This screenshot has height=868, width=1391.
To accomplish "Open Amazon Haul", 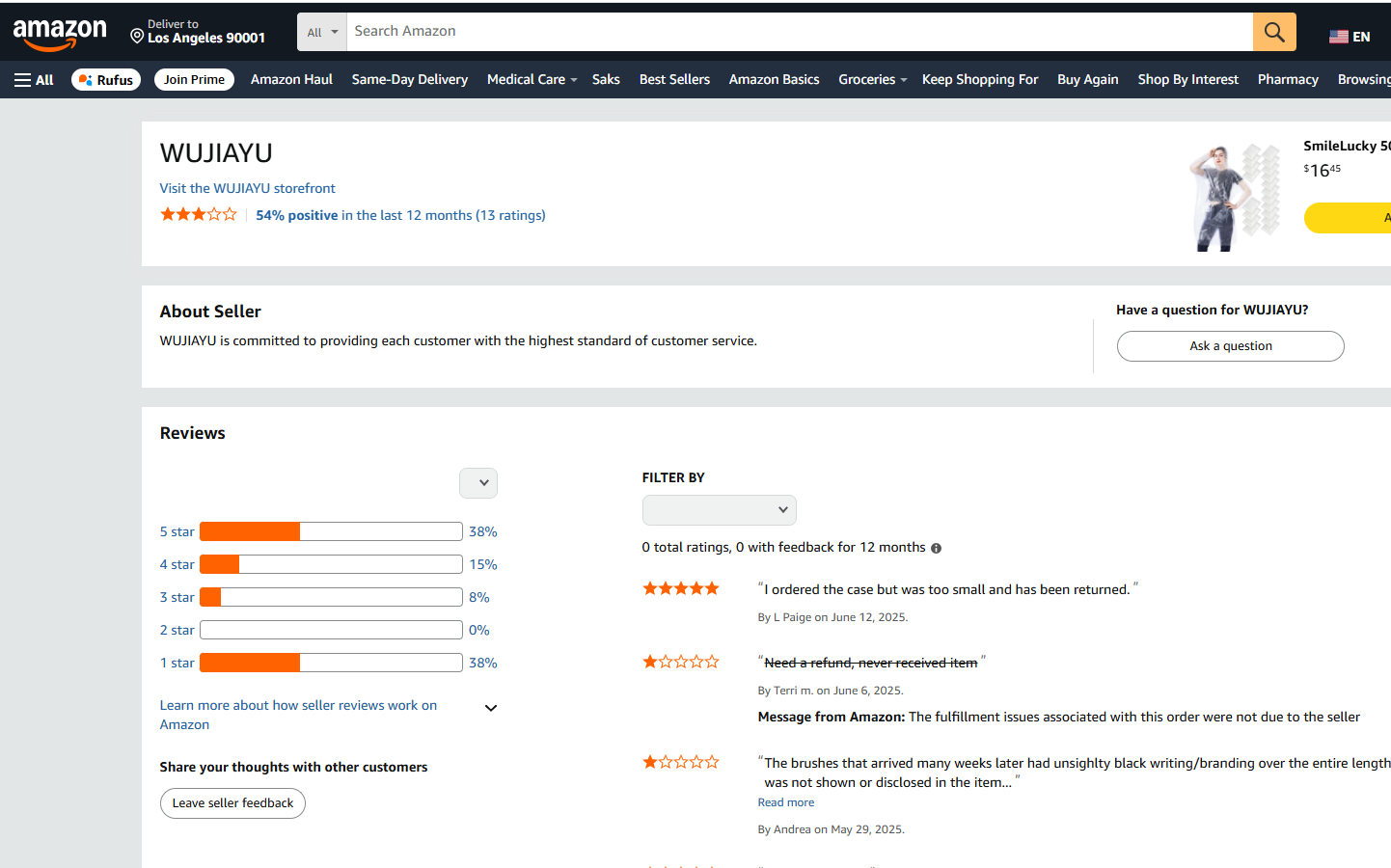I will (x=291, y=79).
